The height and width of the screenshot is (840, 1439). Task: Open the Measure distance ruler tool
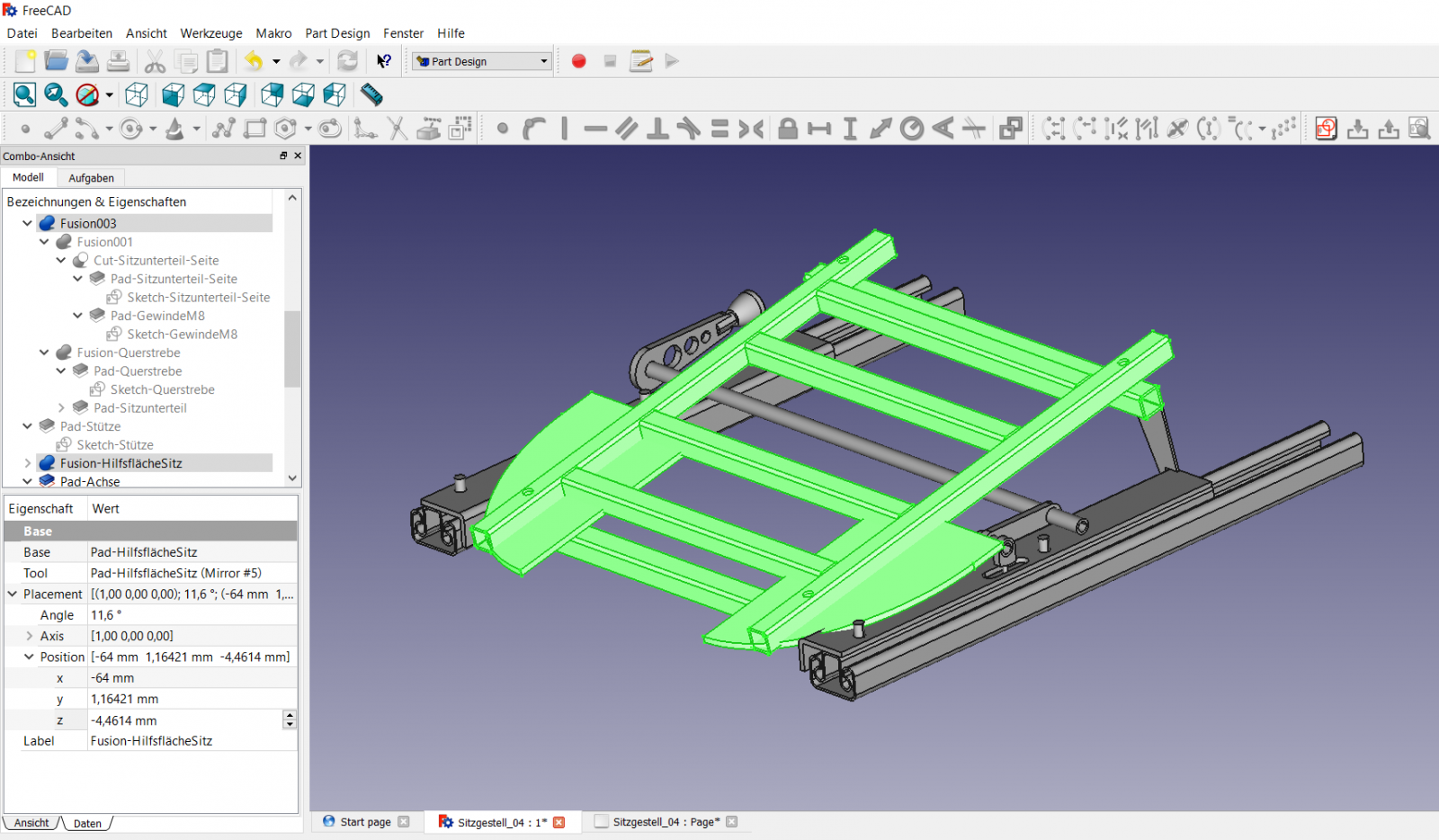coord(371,94)
